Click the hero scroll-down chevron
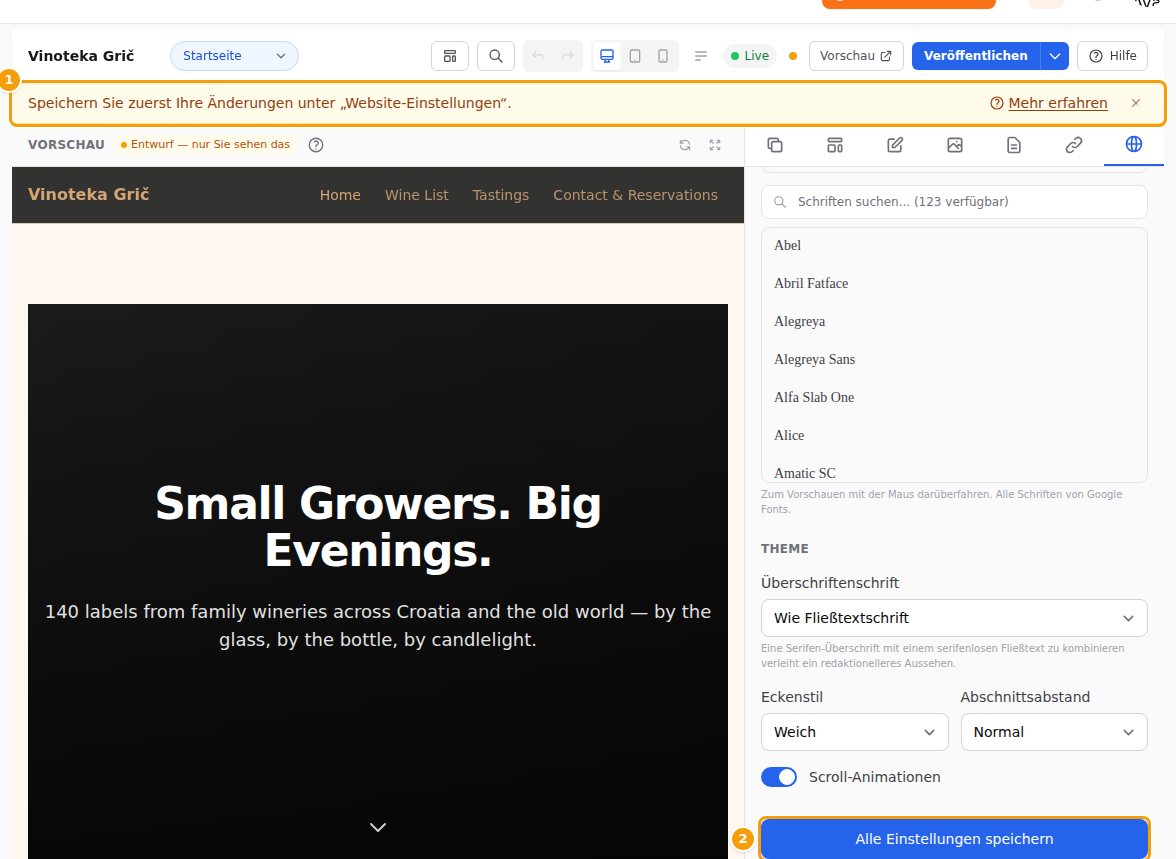Viewport: 1176px width, 859px height. 378,827
